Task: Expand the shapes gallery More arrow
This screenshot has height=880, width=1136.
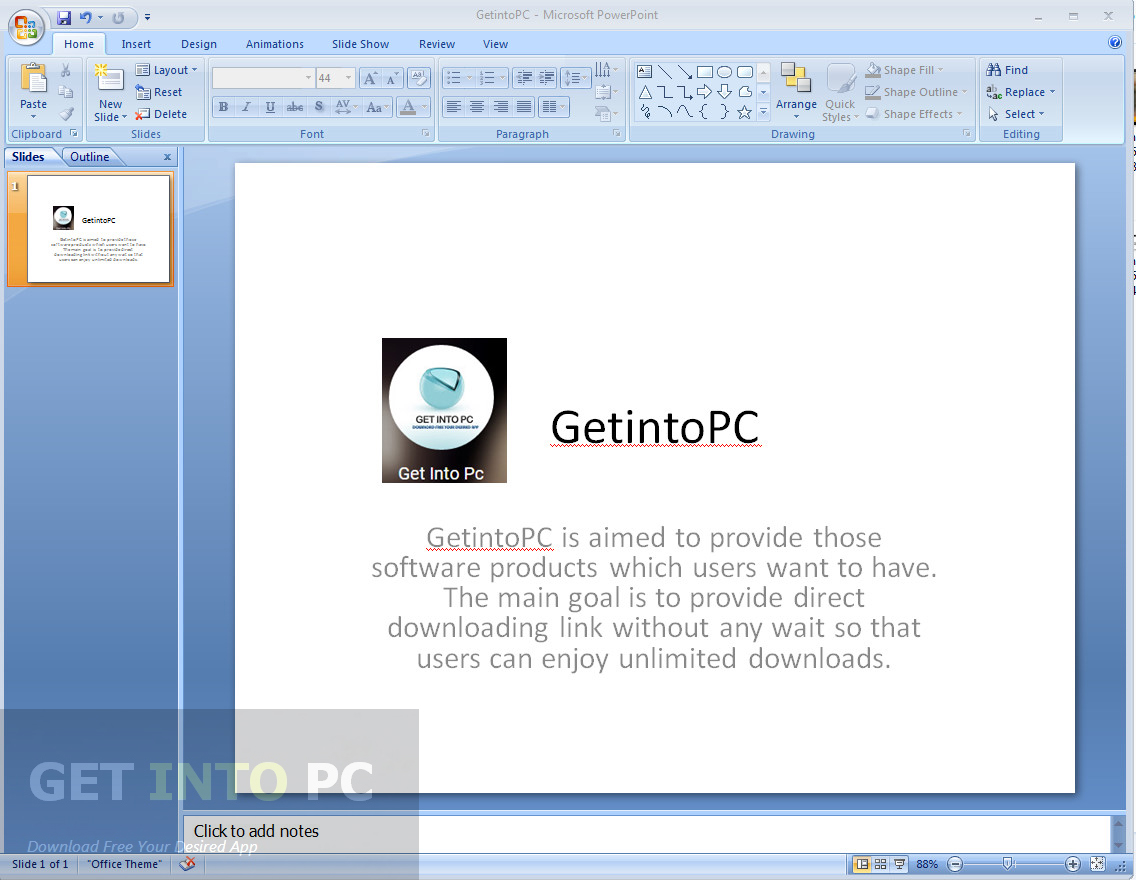Action: pyautogui.click(x=763, y=112)
